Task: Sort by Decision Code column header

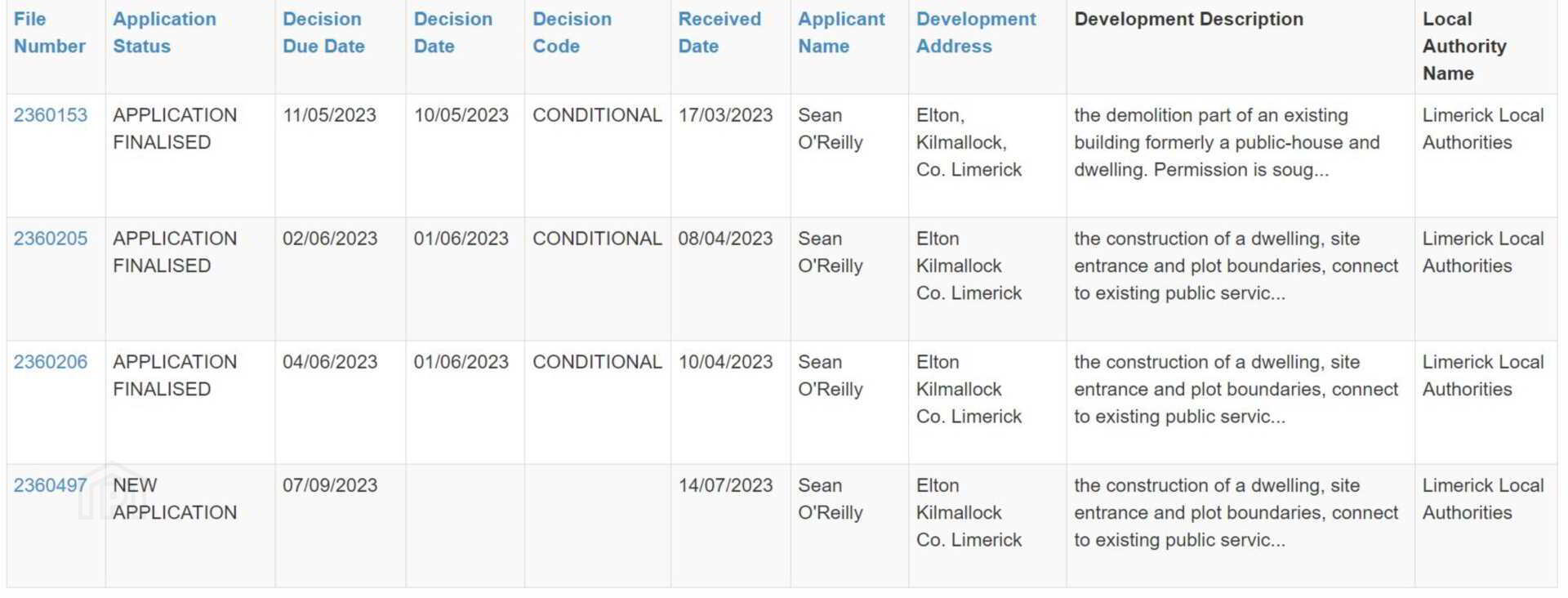Action: coord(572,33)
